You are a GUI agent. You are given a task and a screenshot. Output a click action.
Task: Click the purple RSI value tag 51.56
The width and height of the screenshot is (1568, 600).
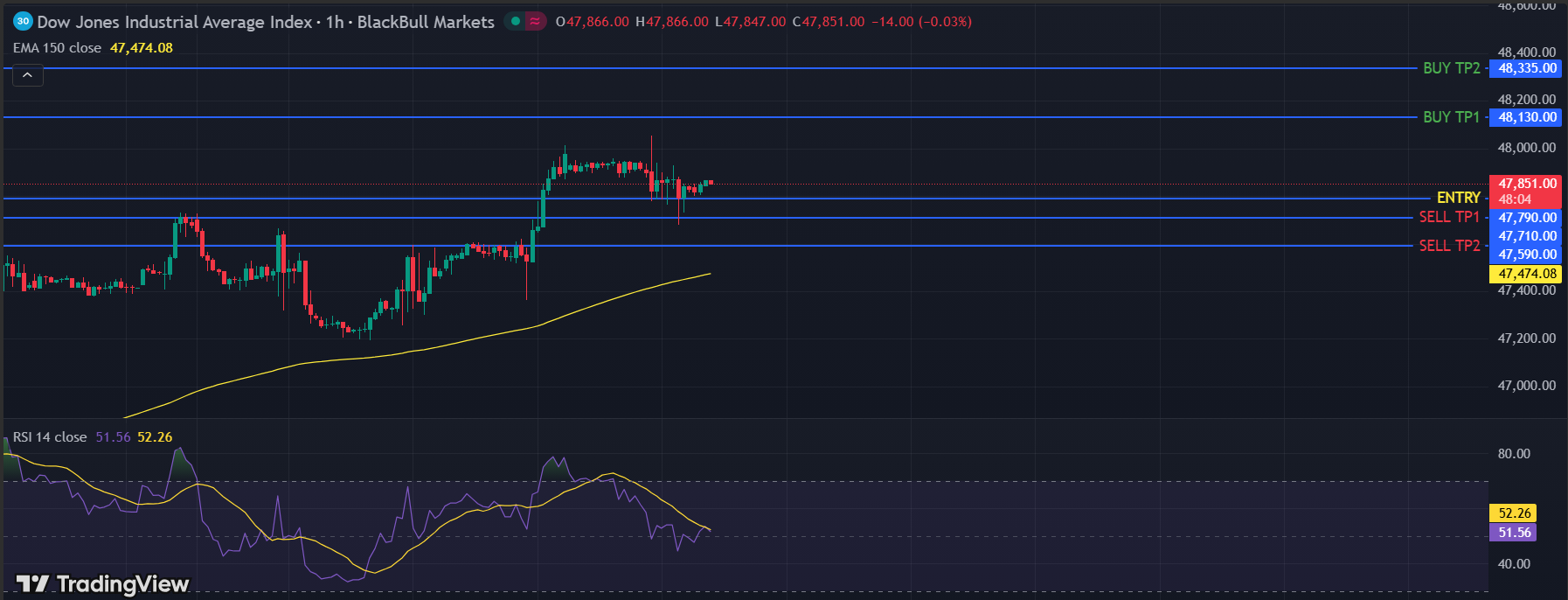point(1514,533)
